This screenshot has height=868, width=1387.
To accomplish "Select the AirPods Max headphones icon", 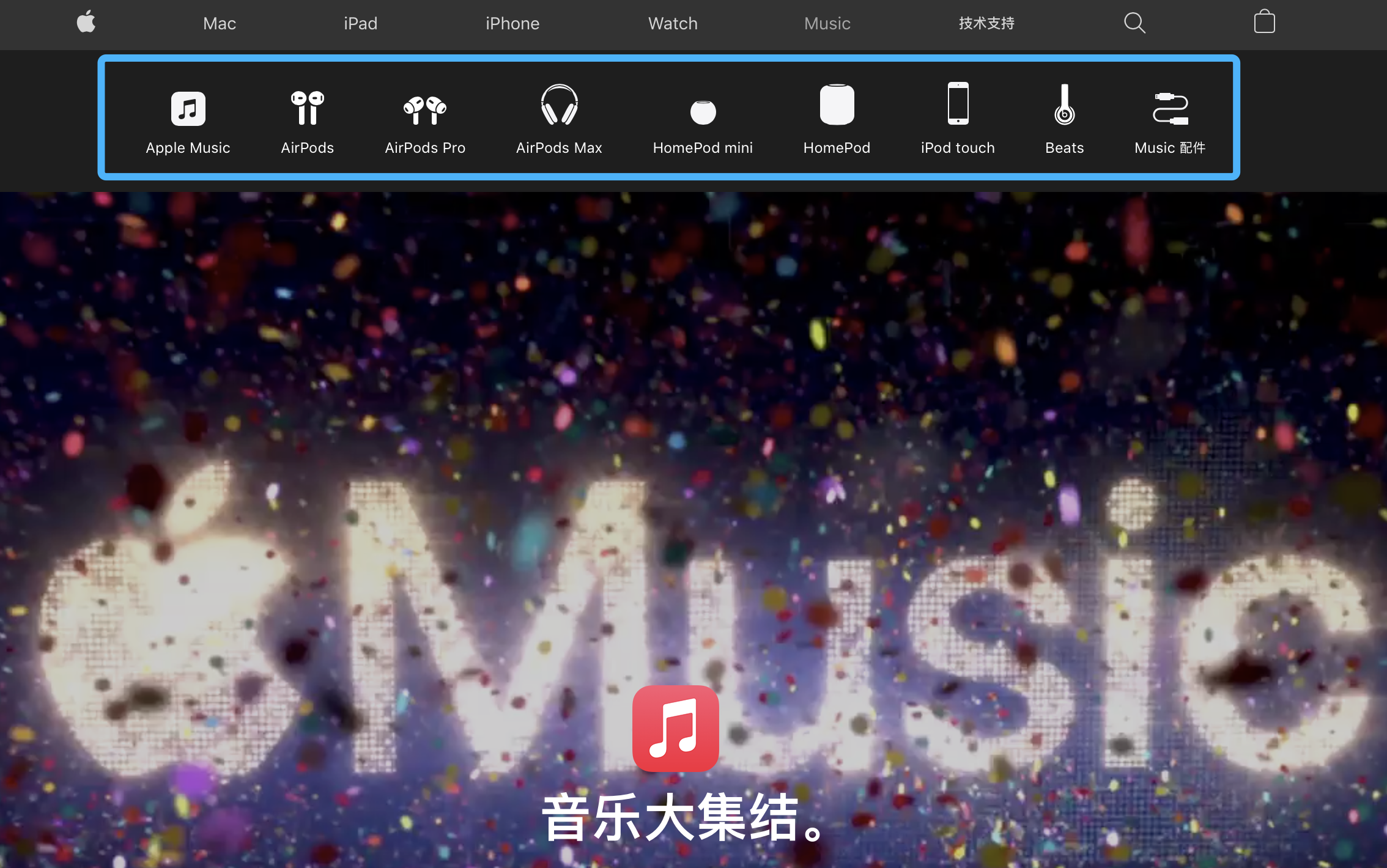I will coord(559,105).
